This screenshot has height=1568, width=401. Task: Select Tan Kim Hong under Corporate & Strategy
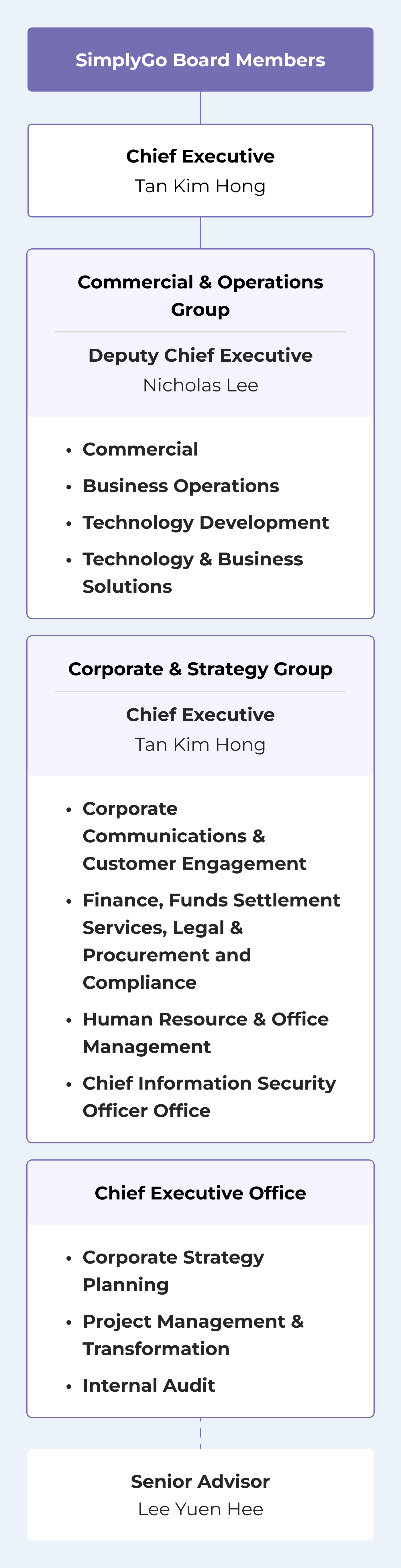click(200, 744)
